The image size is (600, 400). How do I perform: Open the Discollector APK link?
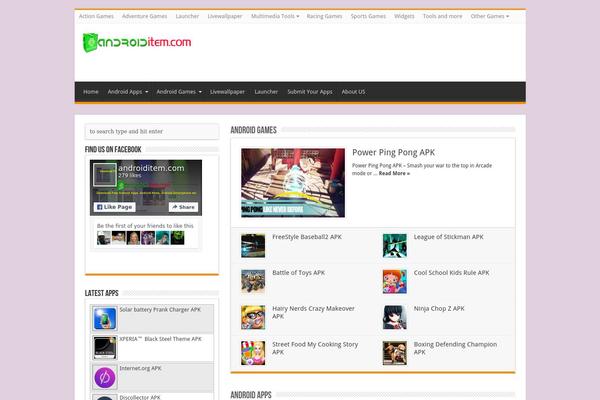(x=140, y=397)
